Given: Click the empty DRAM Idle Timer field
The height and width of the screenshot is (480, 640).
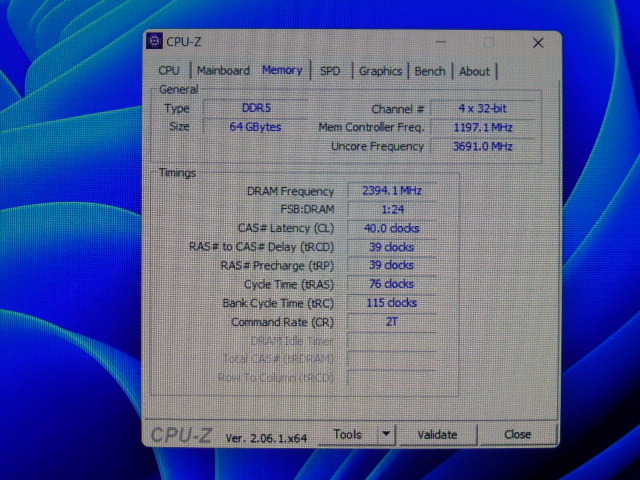Looking at the screenshot, I should pos(391,340).
